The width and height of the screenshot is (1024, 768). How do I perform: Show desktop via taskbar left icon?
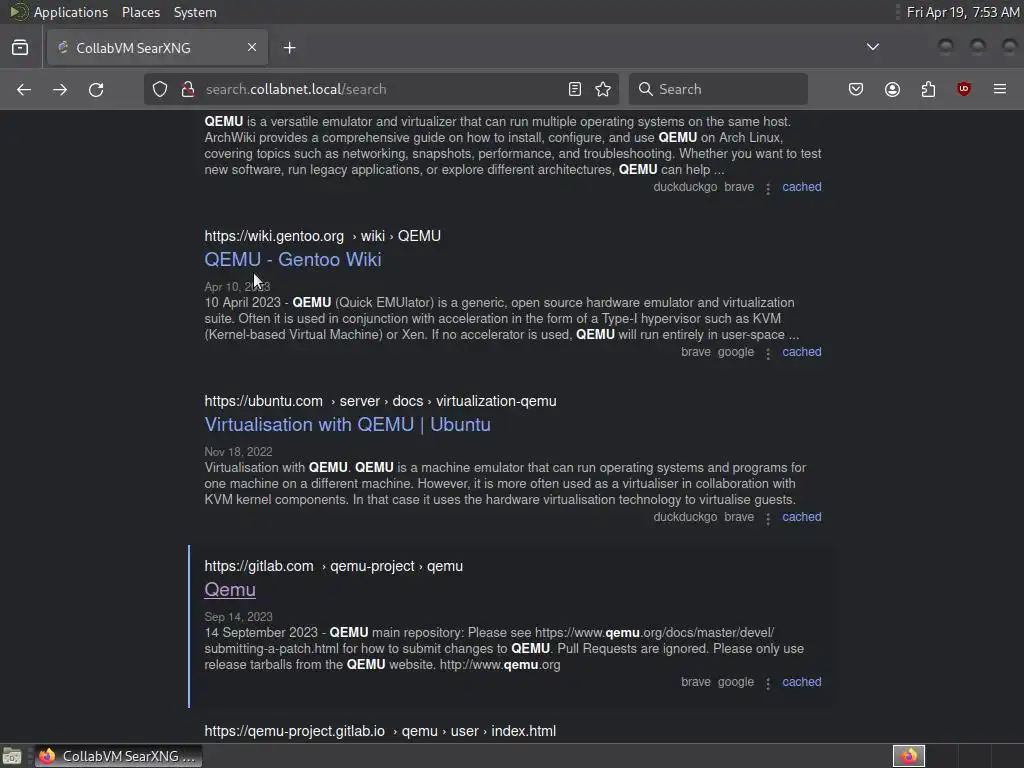click(x=12, y=756)
